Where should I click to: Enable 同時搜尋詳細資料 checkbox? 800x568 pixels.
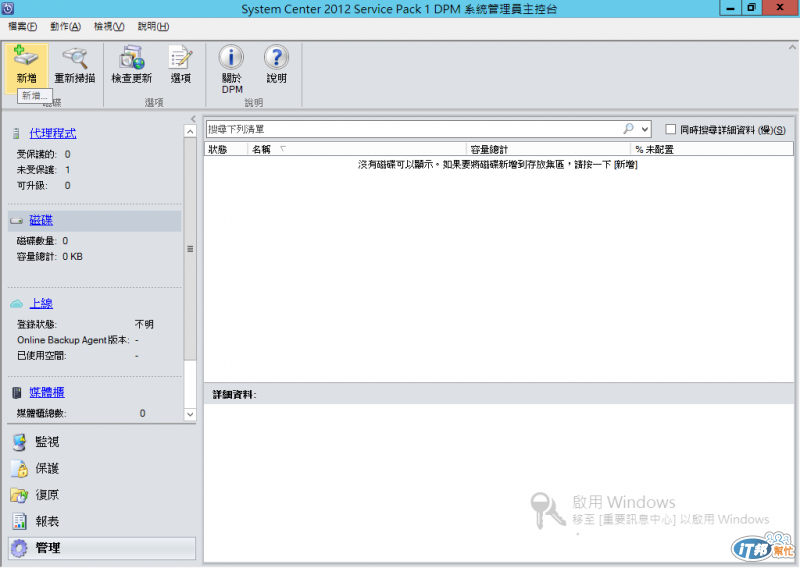(670, 130)
